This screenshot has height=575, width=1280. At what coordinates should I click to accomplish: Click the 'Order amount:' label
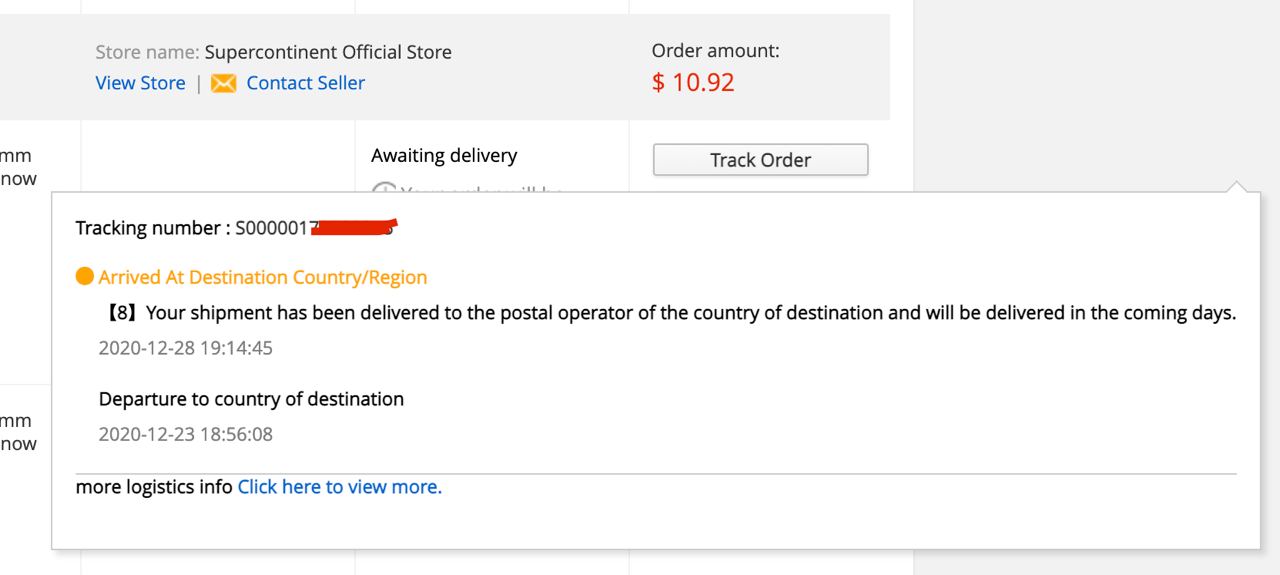point(715,51)
